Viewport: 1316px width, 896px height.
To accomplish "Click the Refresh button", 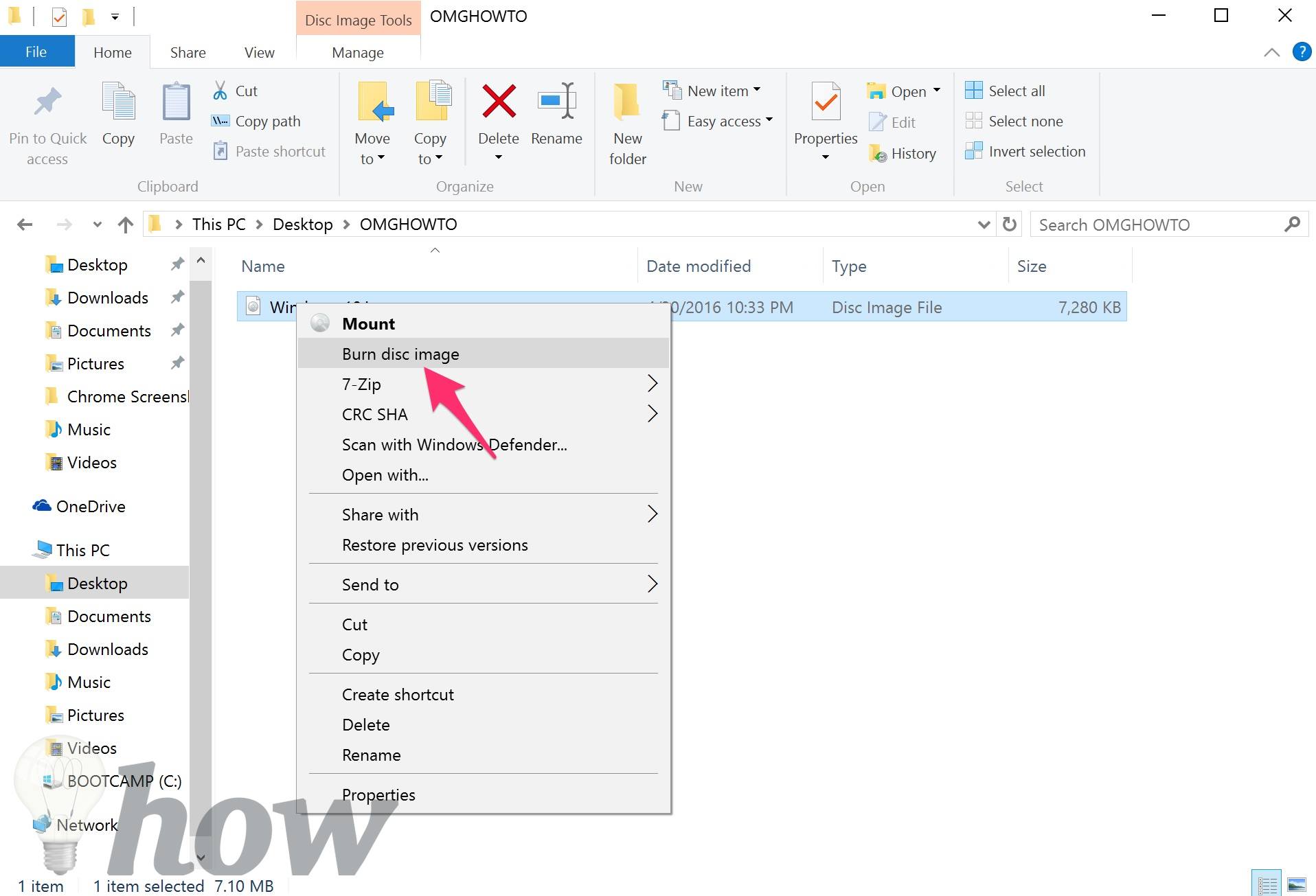I will [1009, 225].
